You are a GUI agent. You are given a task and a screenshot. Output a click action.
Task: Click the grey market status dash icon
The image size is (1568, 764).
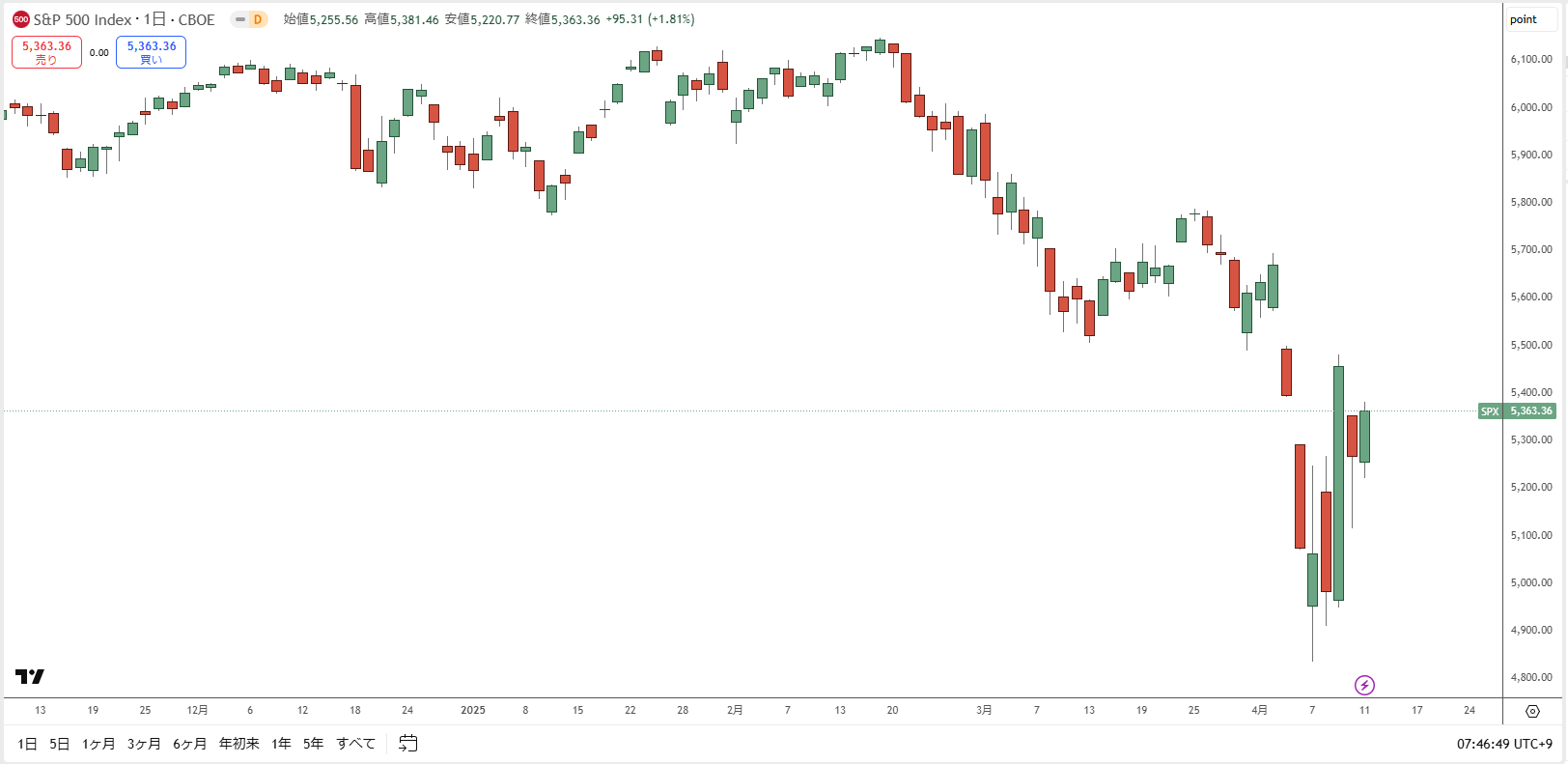coord(240,19)
